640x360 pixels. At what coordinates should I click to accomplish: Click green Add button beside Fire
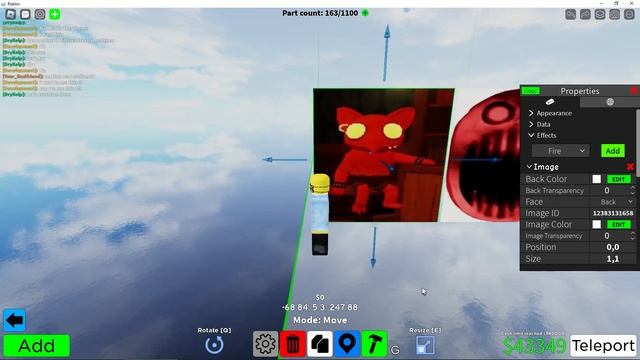(x=613, y=151)
